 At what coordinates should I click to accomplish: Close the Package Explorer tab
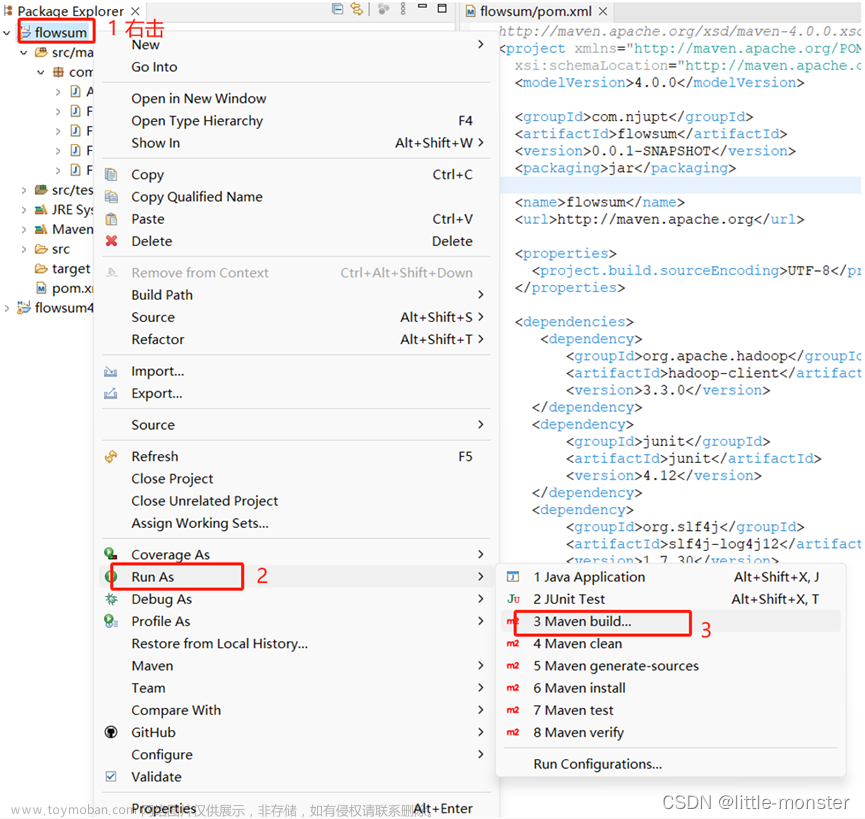[135, 11]
